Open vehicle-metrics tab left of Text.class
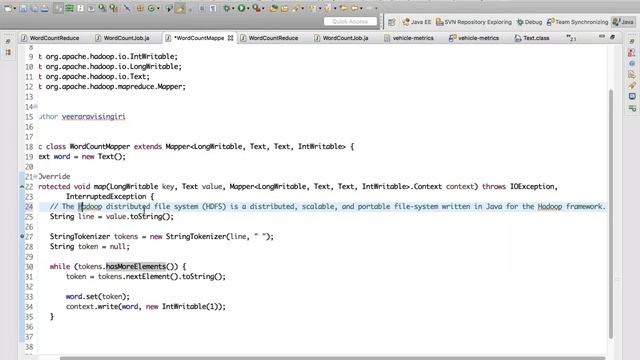Viewport: 640px width, 360px height. click(474, 38)
